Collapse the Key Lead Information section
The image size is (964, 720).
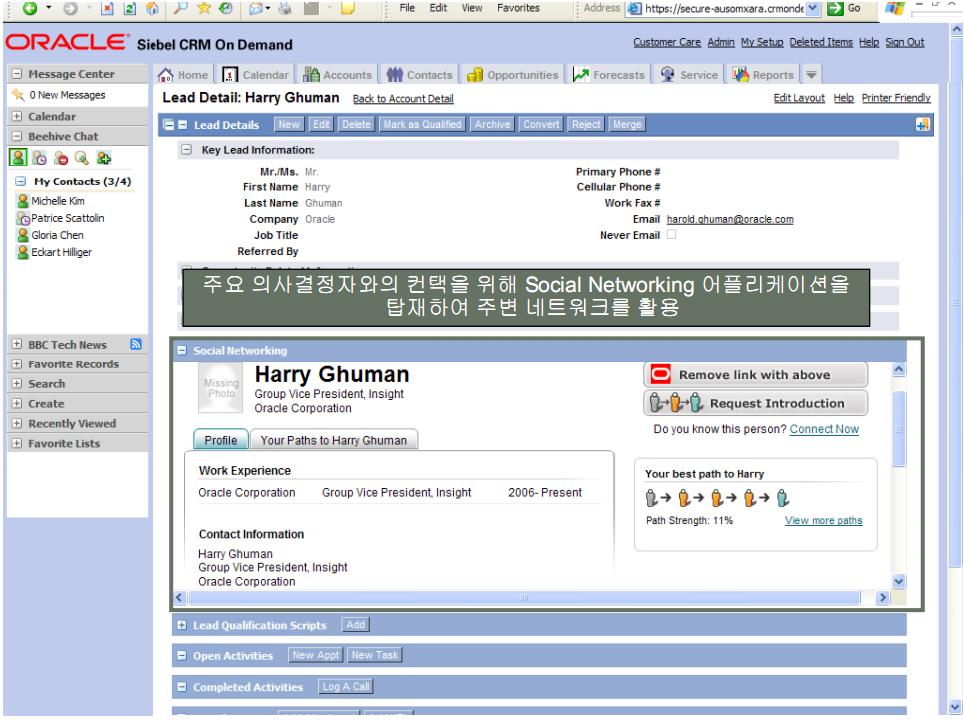[x=187, y=150]
